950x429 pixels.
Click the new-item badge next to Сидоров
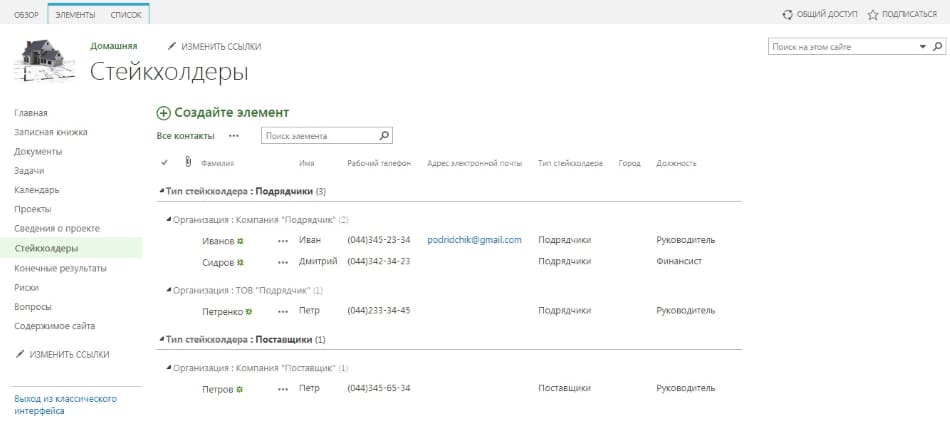pyautogui.click(x=240, y=262)
